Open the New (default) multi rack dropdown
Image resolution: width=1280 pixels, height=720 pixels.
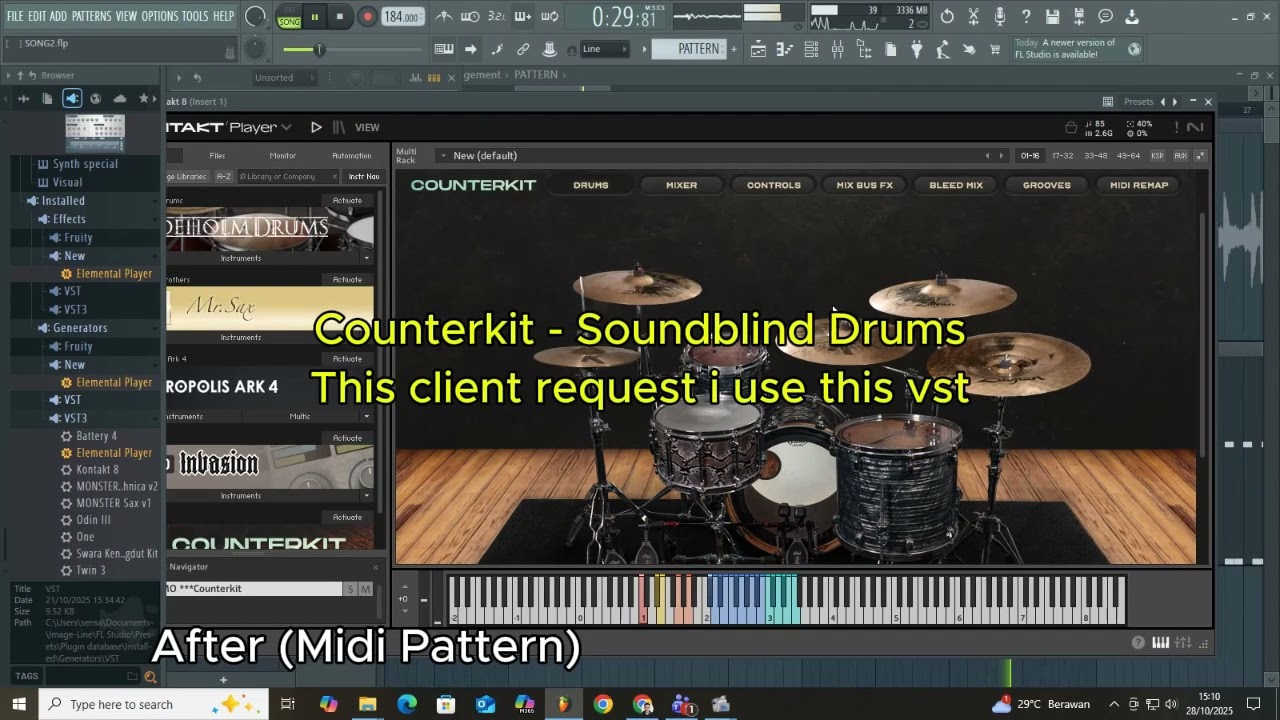(710, 155)
